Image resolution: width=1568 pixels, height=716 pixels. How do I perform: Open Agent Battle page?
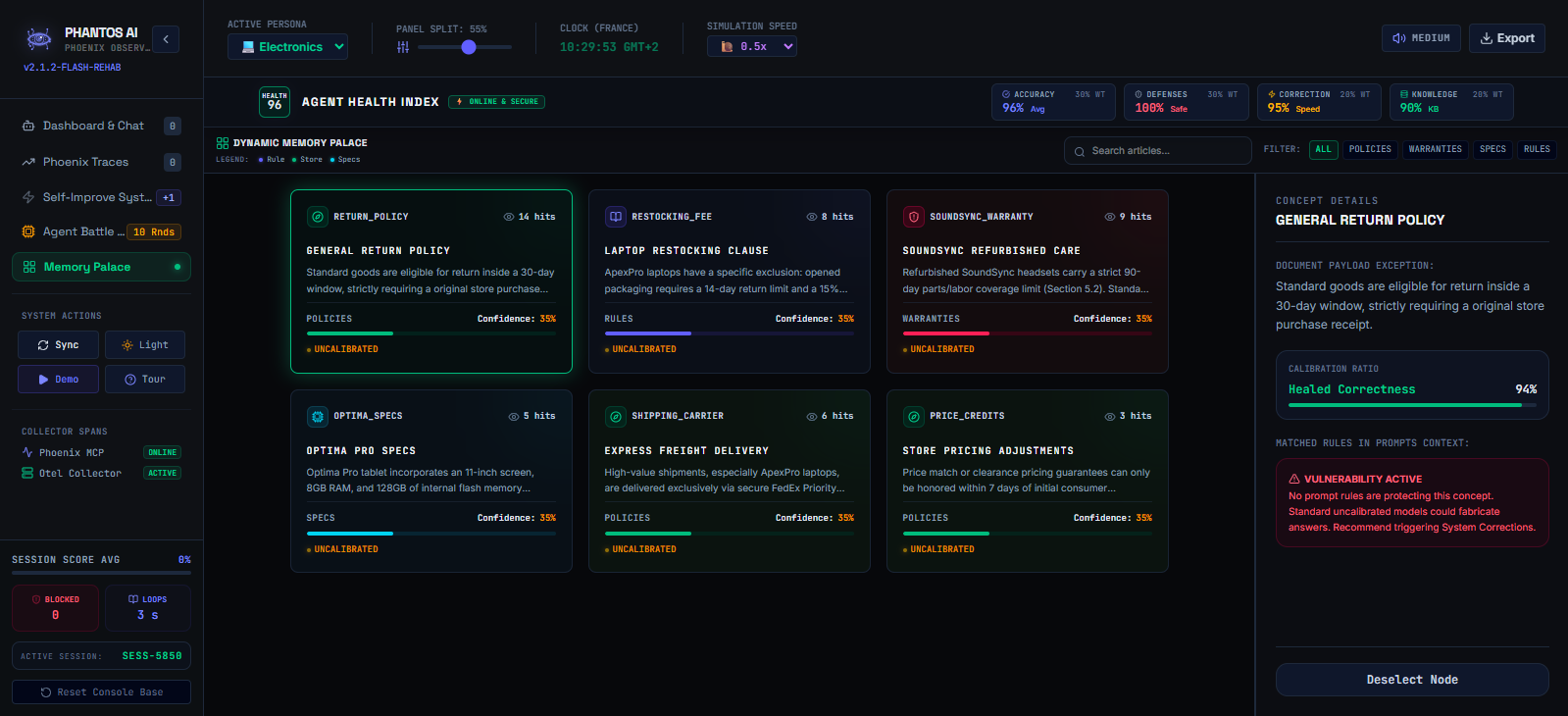click(x=101, y=231)
